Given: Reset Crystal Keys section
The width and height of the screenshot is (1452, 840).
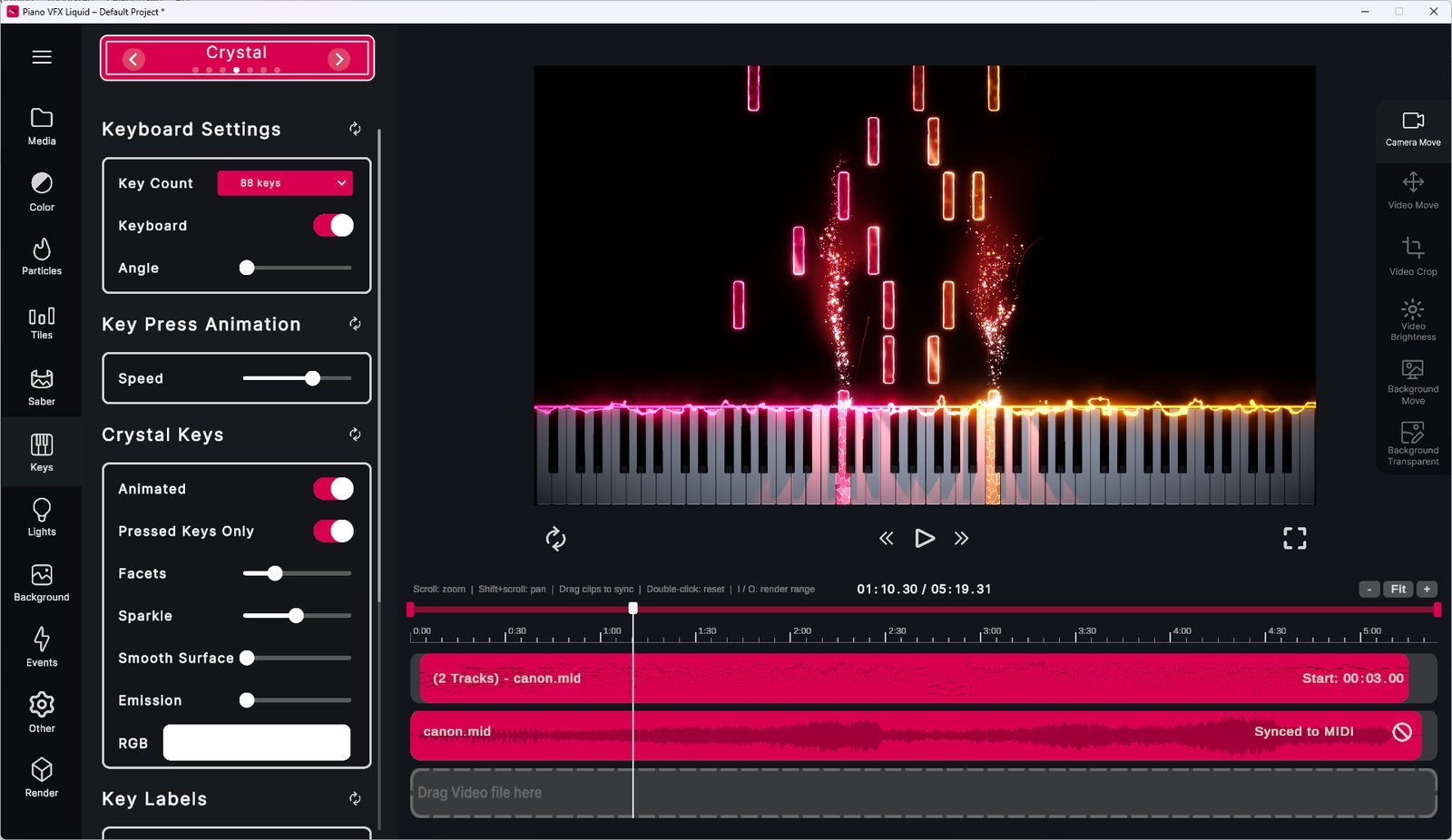Looking at the screenshot, I should tap(355, 435).
